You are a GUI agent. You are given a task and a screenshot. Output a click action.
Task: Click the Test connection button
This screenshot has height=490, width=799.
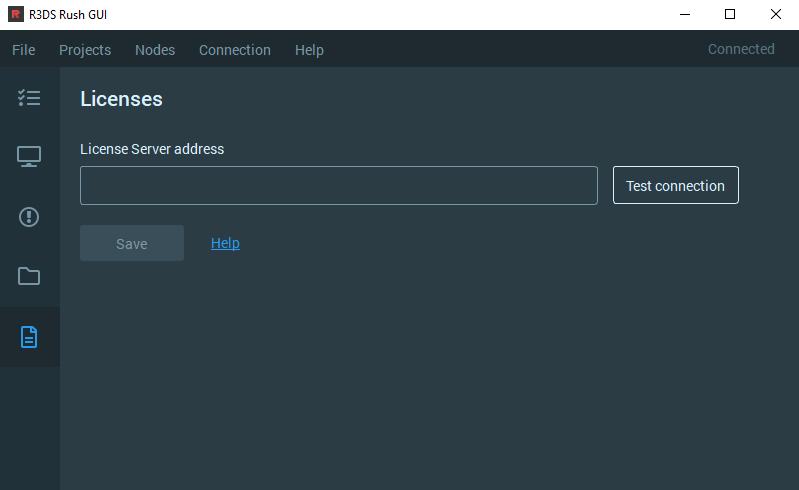(x=676, y=185)
